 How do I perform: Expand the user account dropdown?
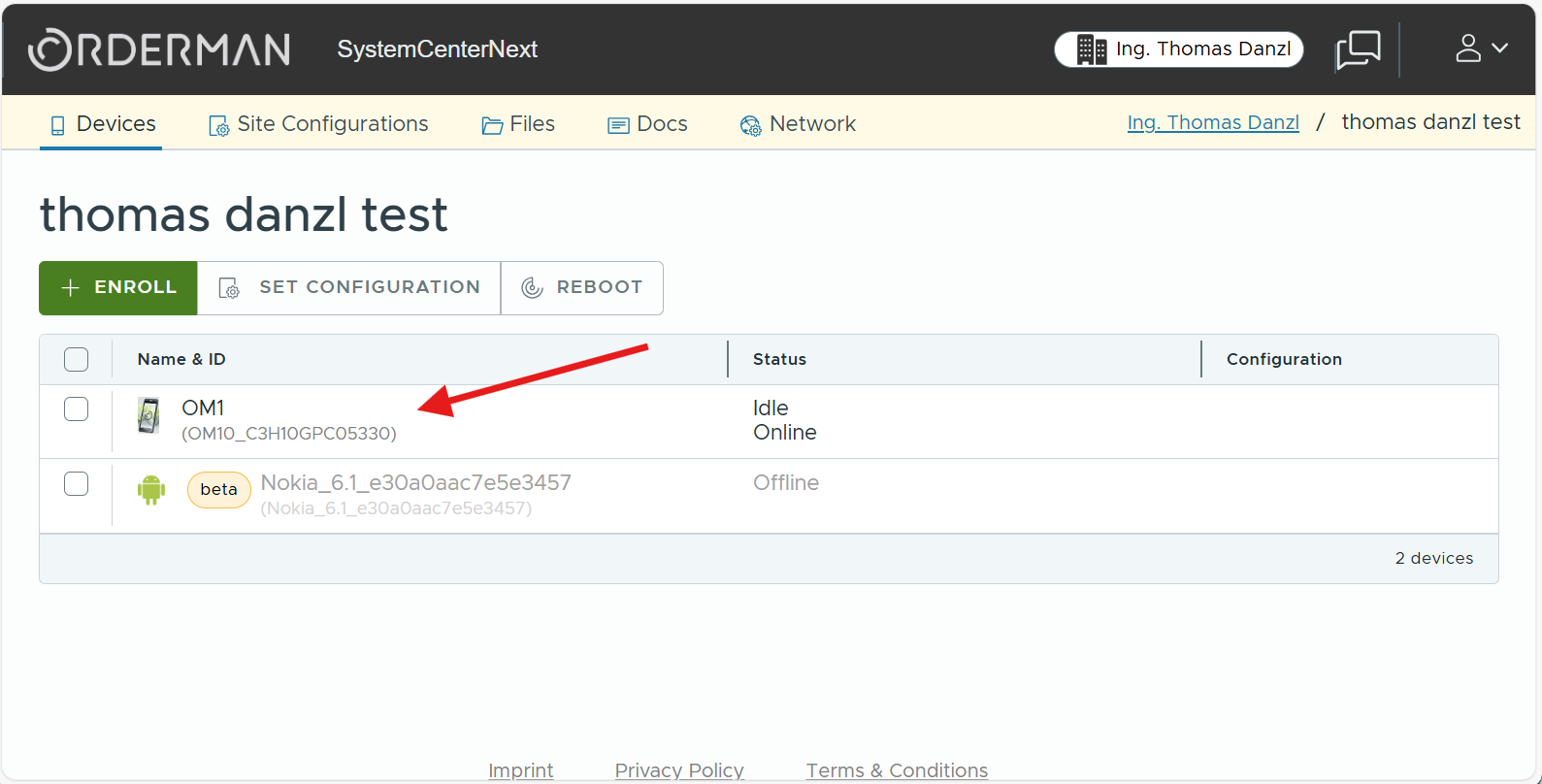point(1481,49)
